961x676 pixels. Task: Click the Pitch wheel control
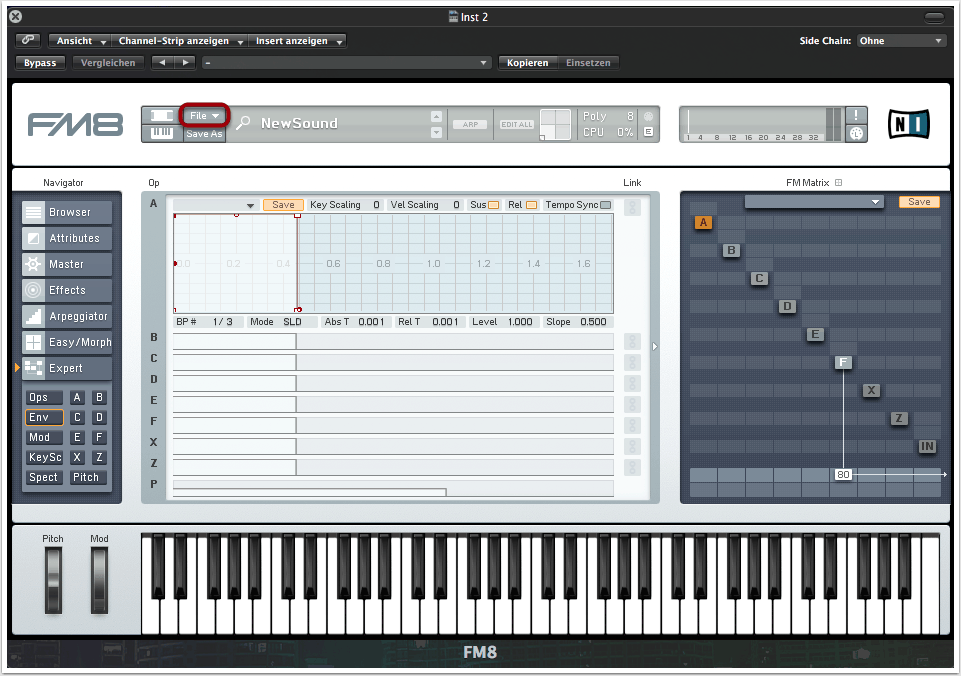coord(53,581)
